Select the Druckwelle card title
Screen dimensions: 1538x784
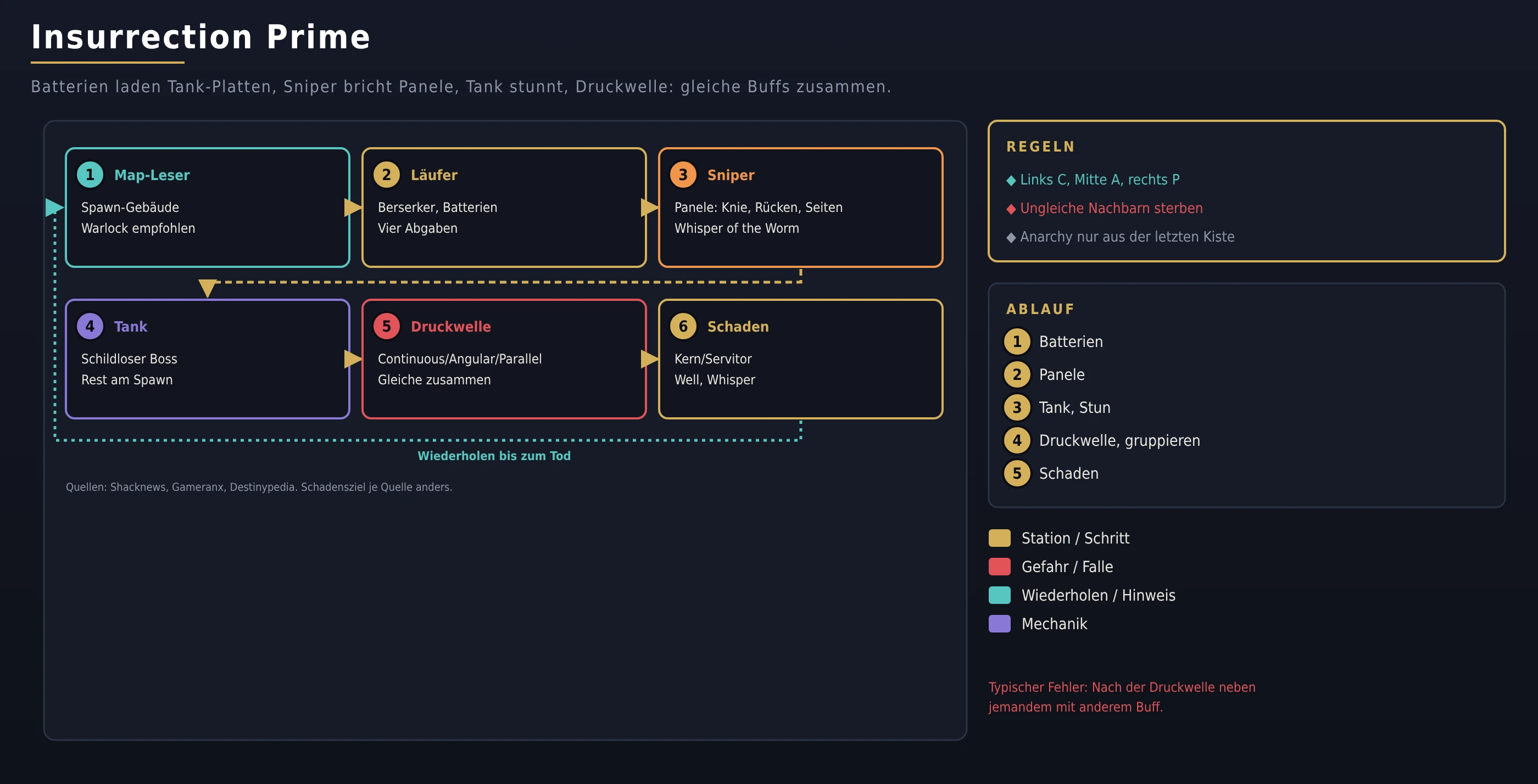451,326
